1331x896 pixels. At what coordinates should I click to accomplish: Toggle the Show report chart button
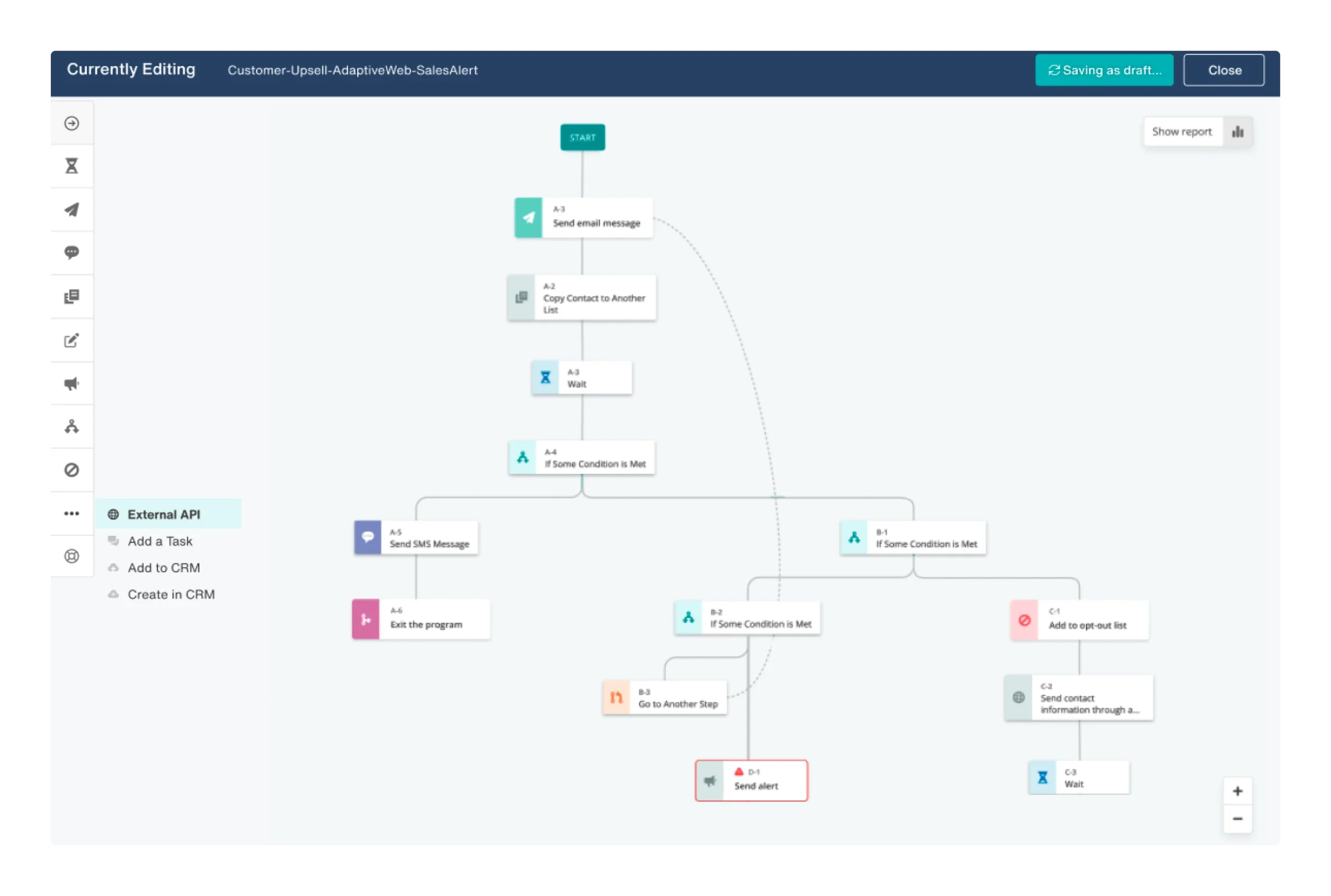click(x=1197, y=132)
